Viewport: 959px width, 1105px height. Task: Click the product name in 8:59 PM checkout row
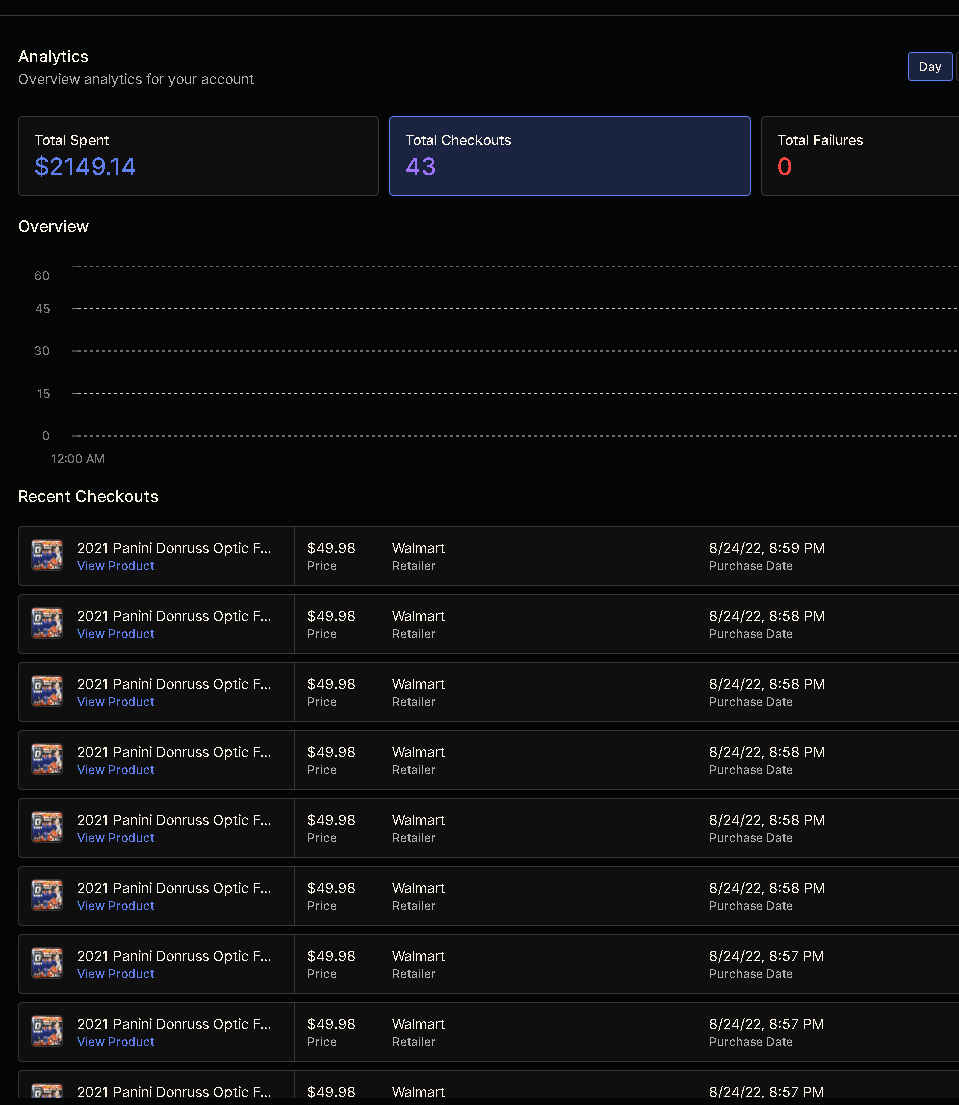(x=173, y=548)
